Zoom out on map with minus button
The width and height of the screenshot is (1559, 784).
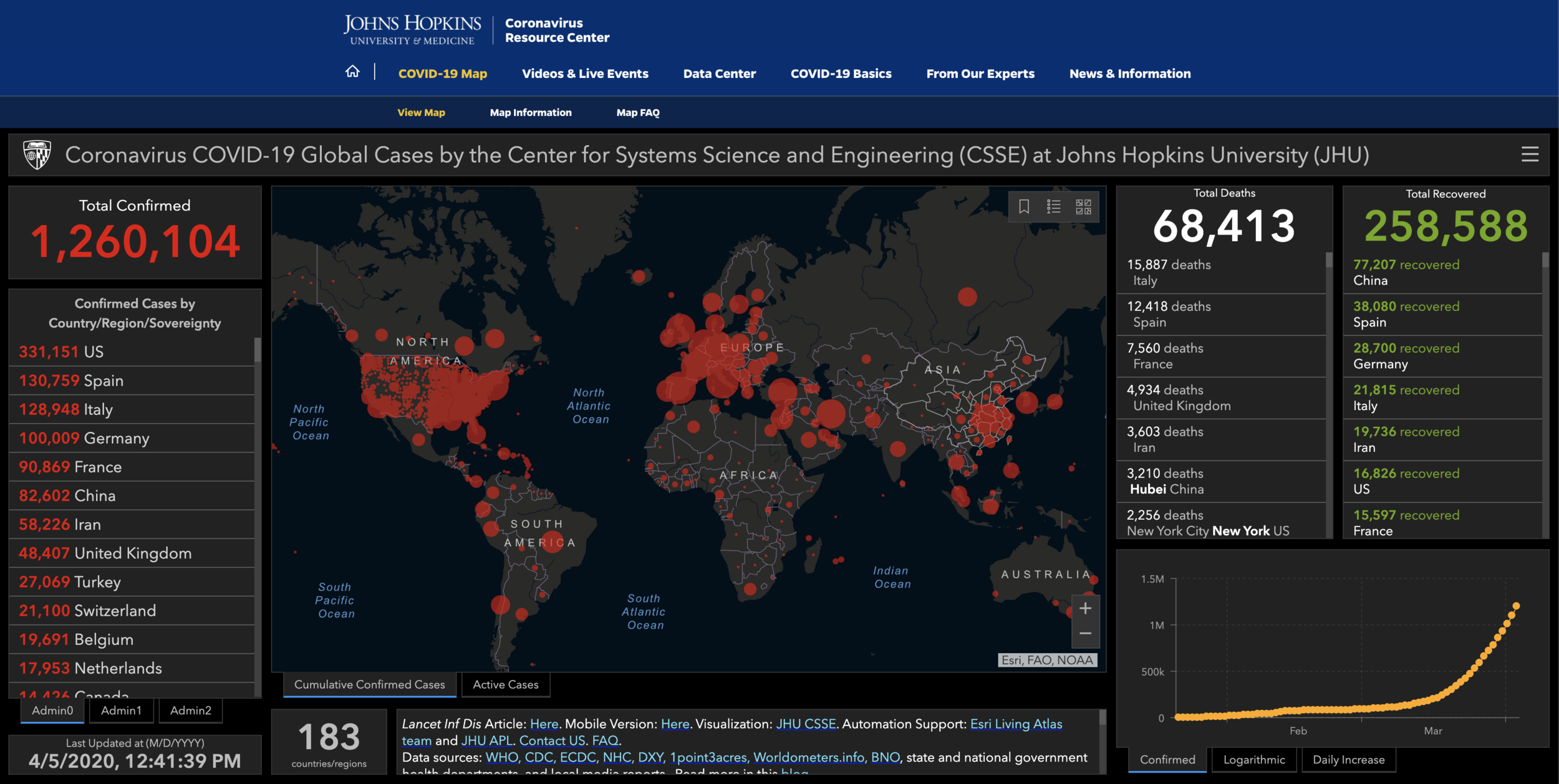click(1085, 634)
